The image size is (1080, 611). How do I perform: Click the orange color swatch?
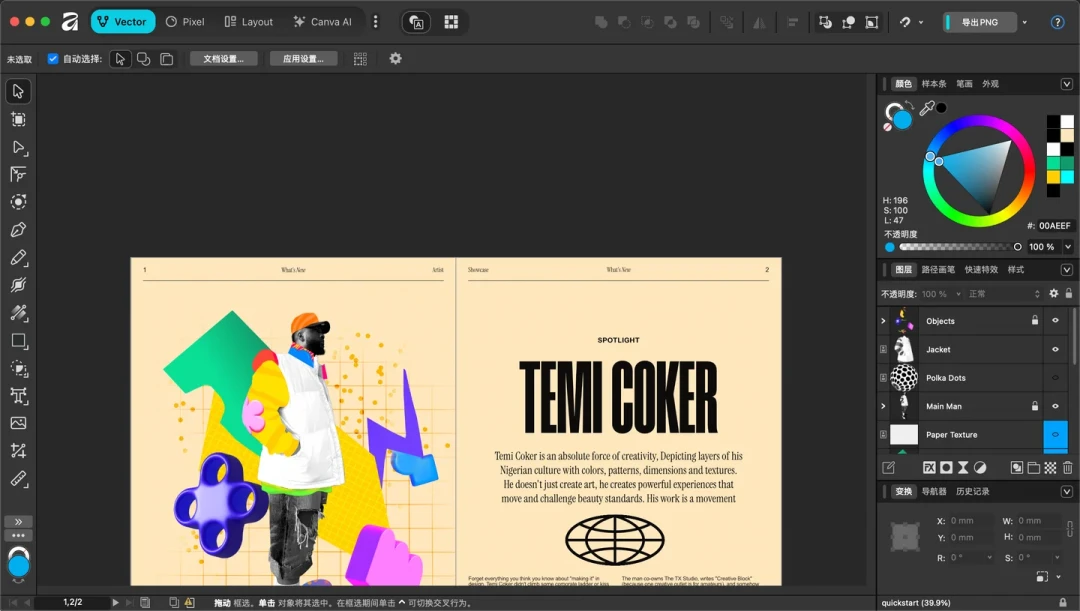pyautogui.click(x=1053, y=177)
